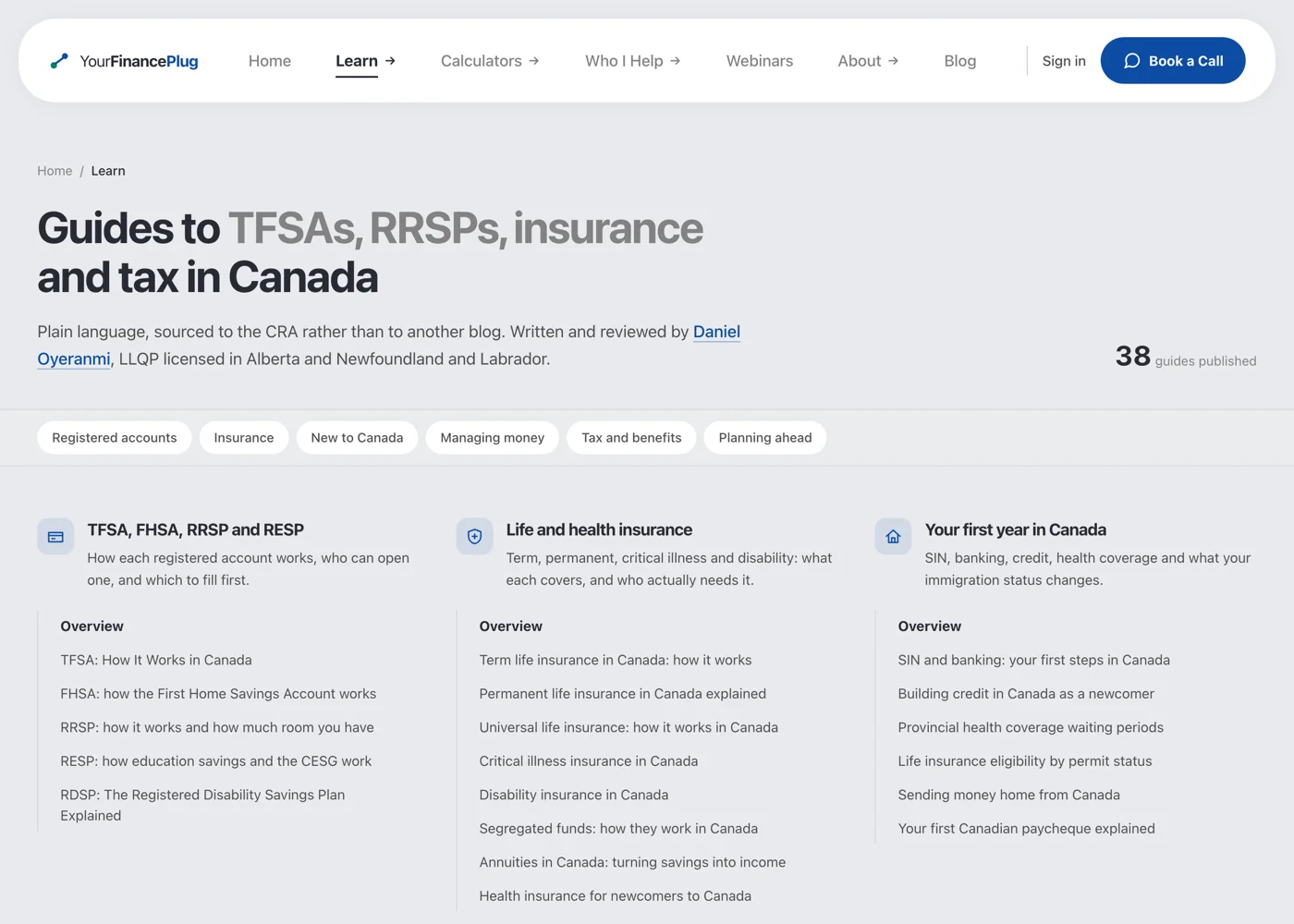Open TFSA: How It Works in Canada
Viewport: 1294px width, 924px height.
[156, 660]
